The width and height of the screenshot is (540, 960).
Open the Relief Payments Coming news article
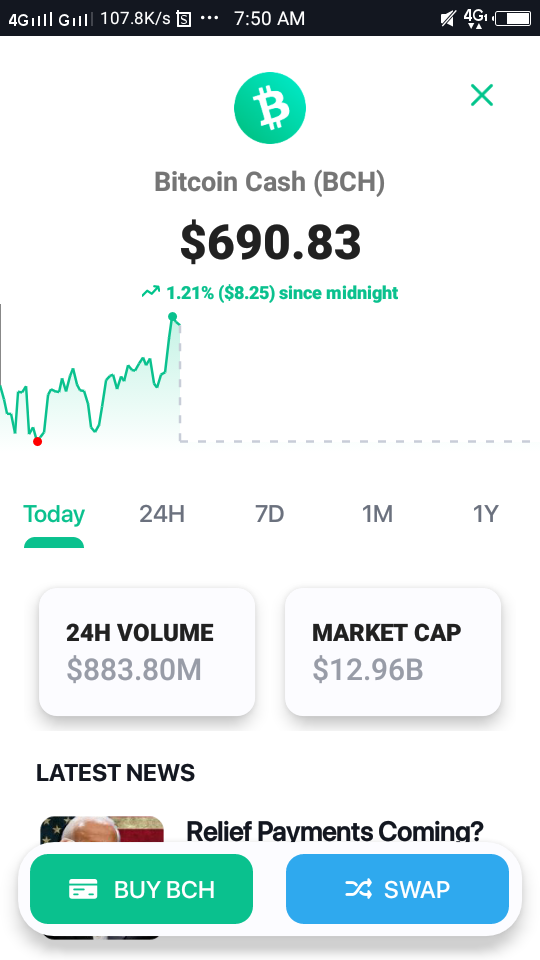pos(334,831)
